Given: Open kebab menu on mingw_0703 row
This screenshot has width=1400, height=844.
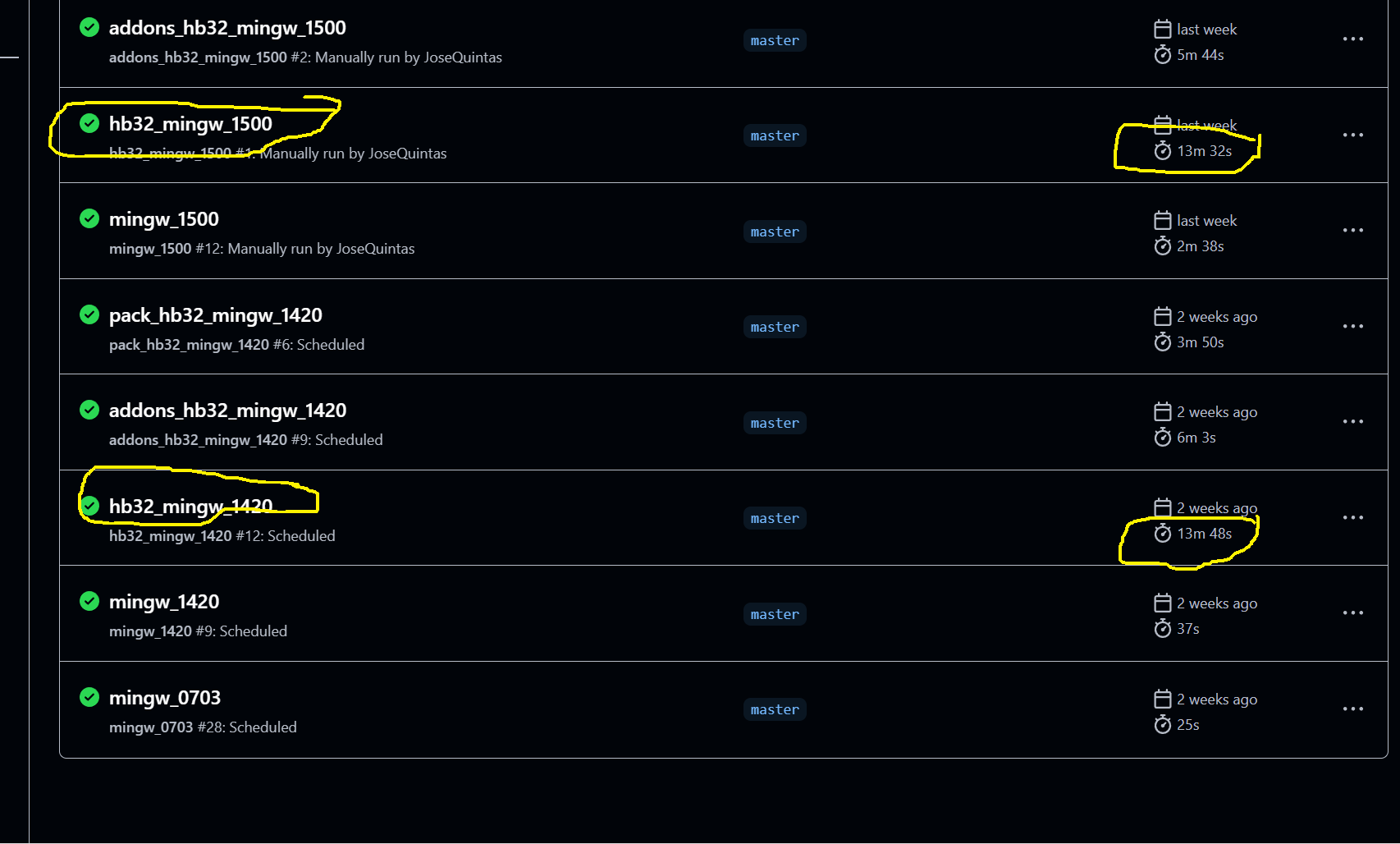Looking at the screenshot, I should [1352, 709].
